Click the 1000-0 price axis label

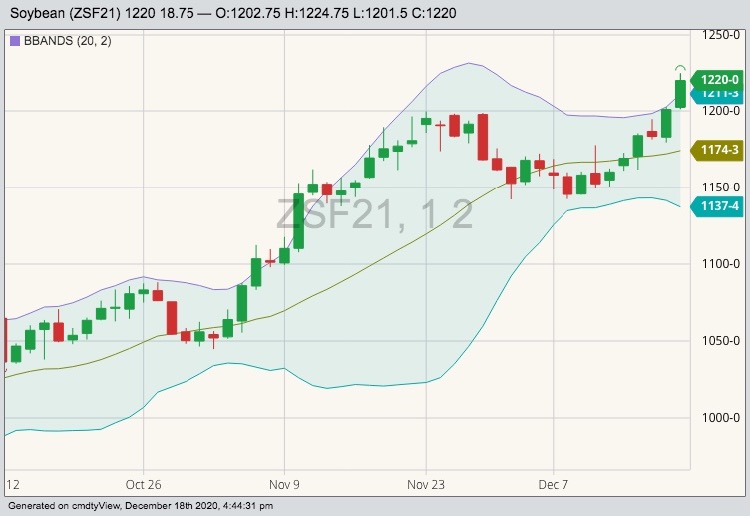point(719,417)
